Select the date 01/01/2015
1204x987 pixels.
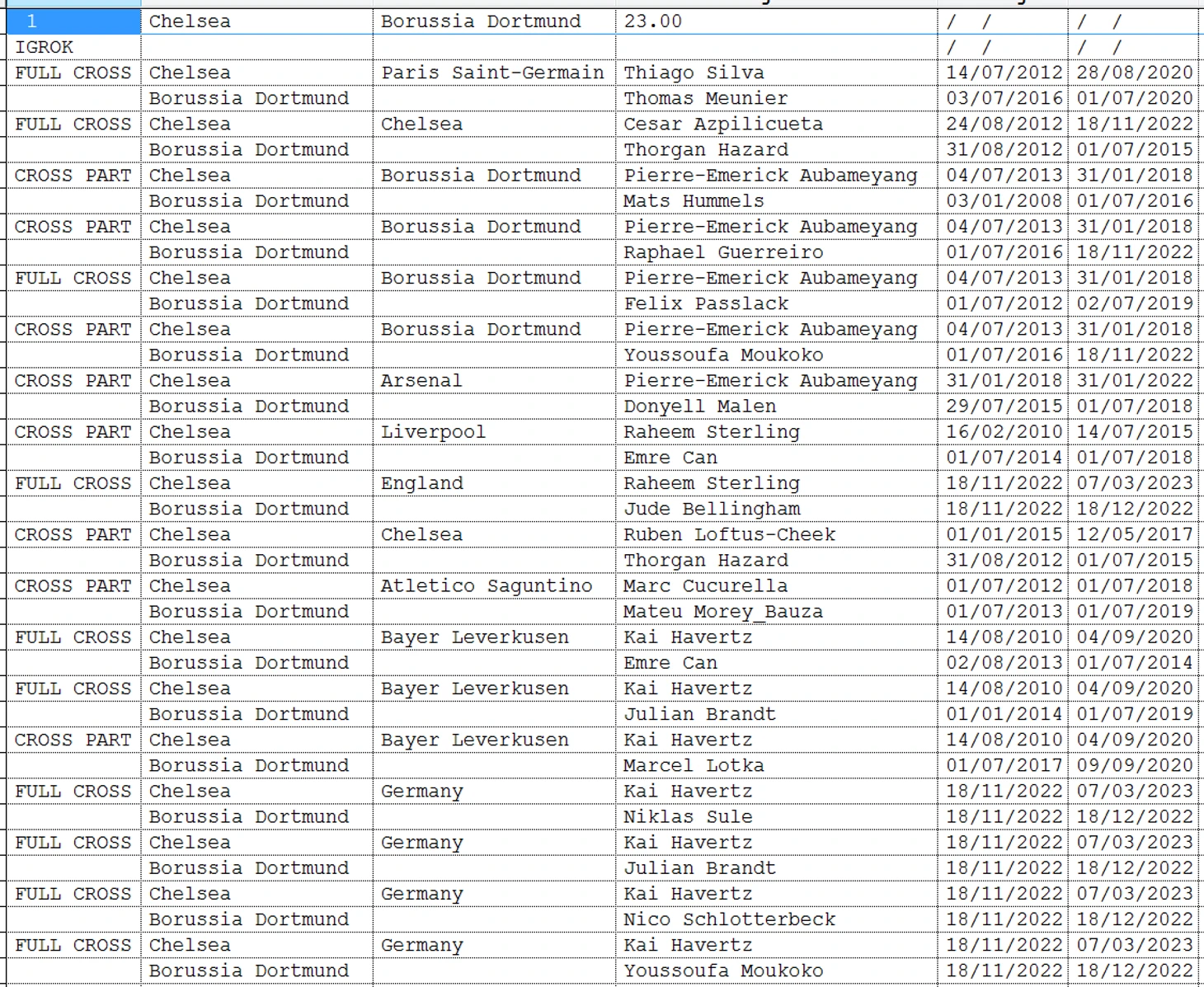coord(1004,534)
